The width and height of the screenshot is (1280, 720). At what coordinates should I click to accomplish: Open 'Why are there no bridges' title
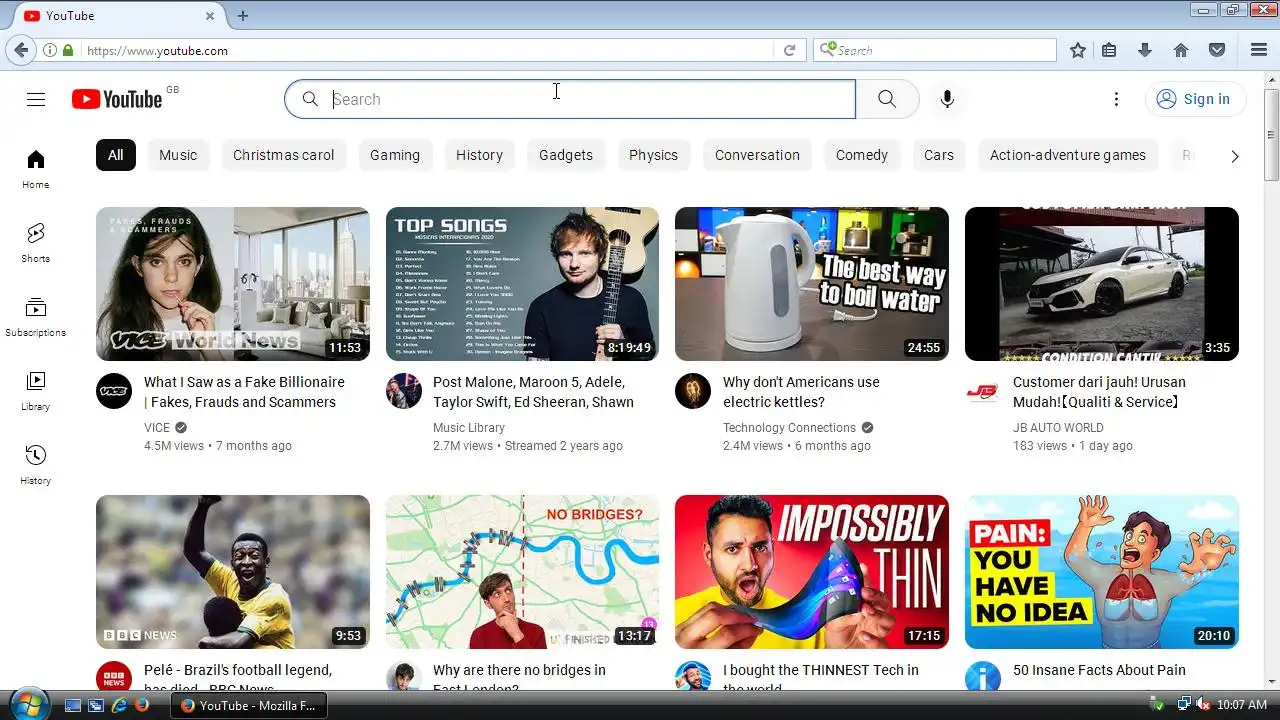(x=519, y=677)
